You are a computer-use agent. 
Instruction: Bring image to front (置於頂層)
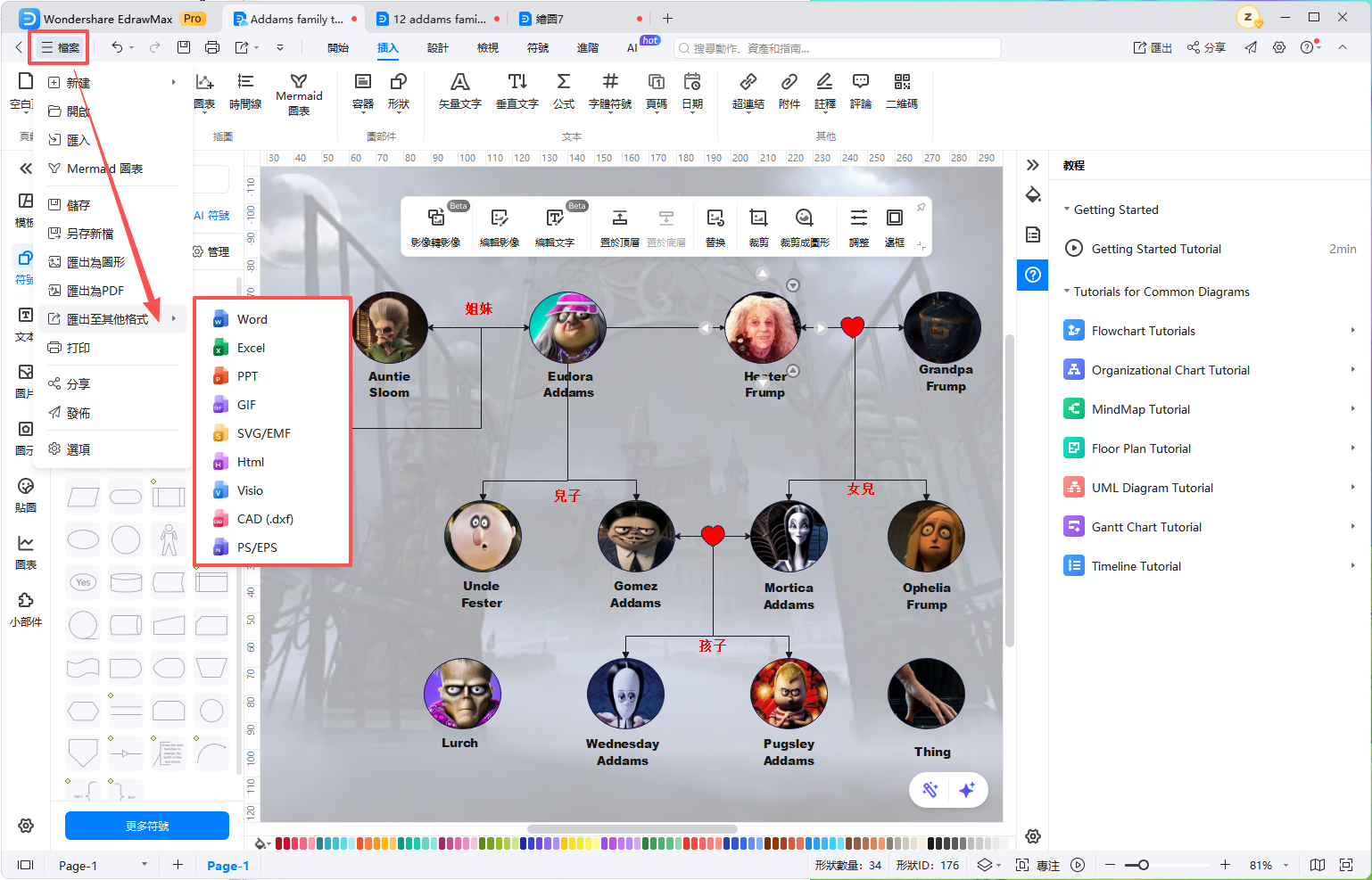pyautogui.click(x=619, y=227)
